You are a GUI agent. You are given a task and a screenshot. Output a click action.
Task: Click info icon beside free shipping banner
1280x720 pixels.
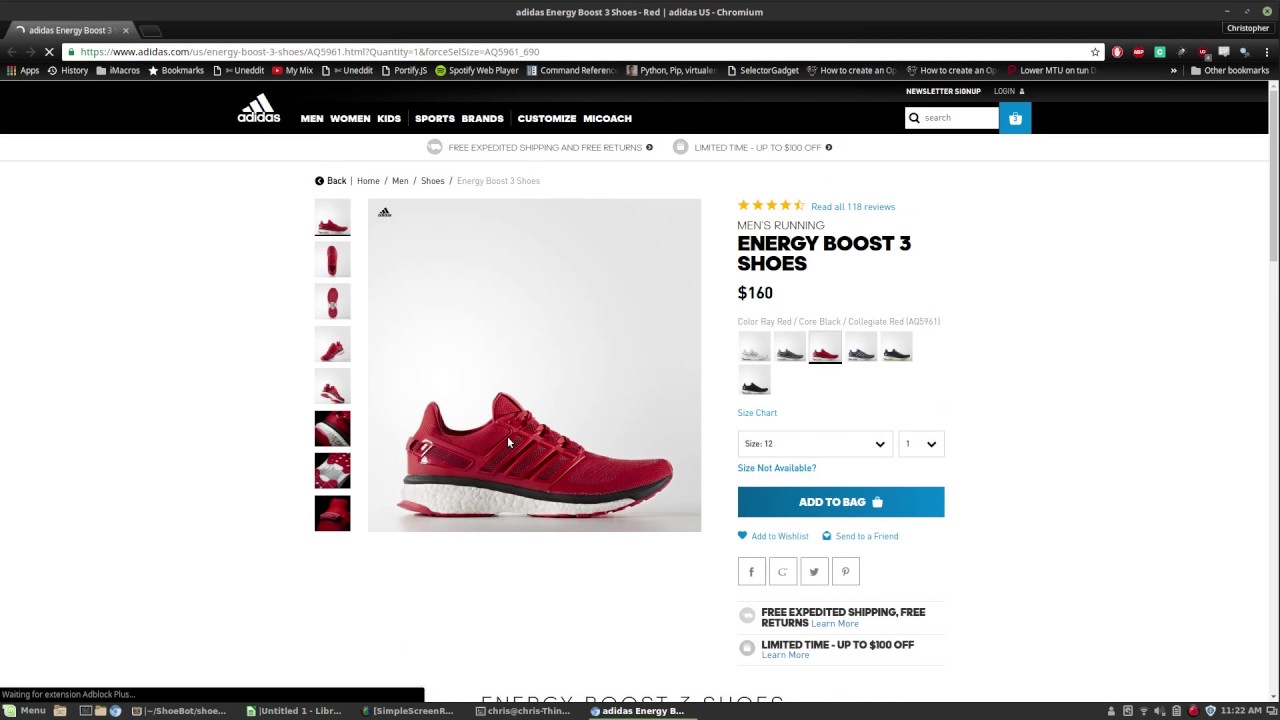click(x=649, y=147)
